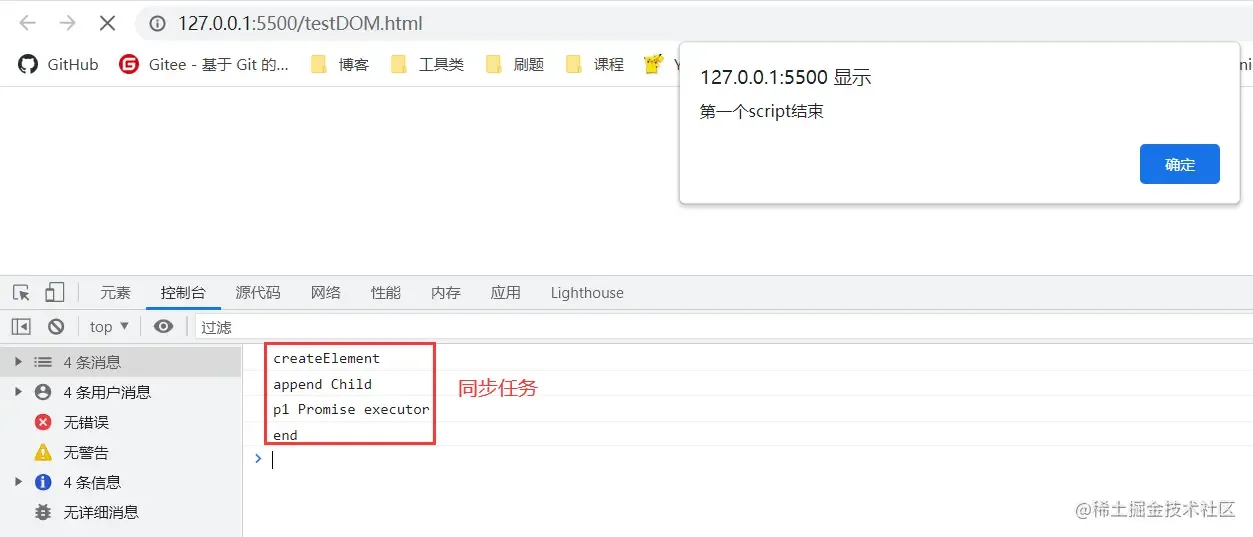This screenshot has height=537, width=1253.
Task: Expand the 4 条消息 group
Action: [18, 362]
